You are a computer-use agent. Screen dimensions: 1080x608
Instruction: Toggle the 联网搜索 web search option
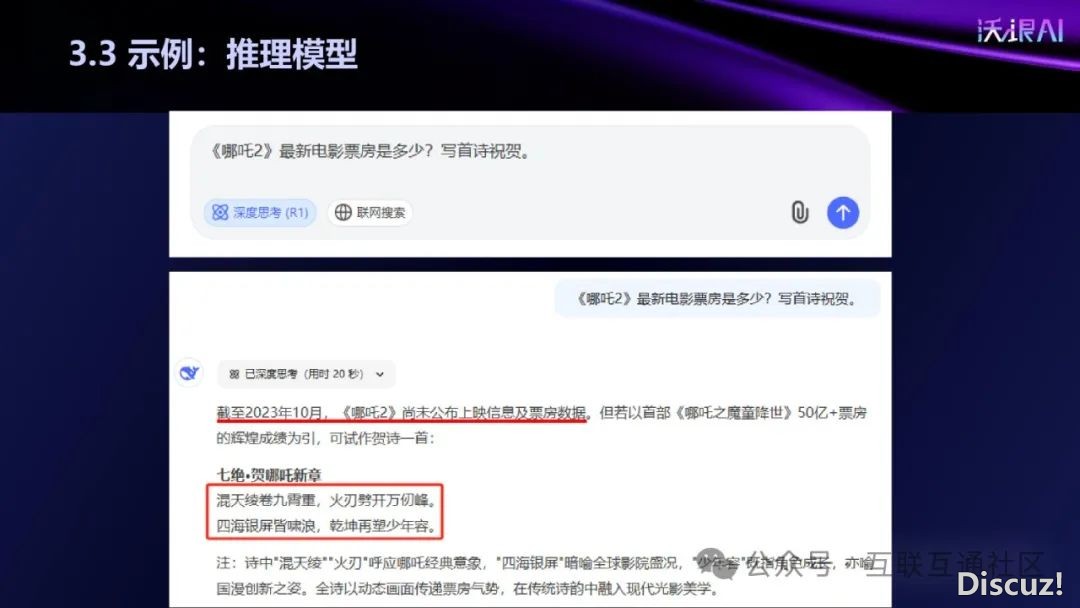[x=371, y=213]
